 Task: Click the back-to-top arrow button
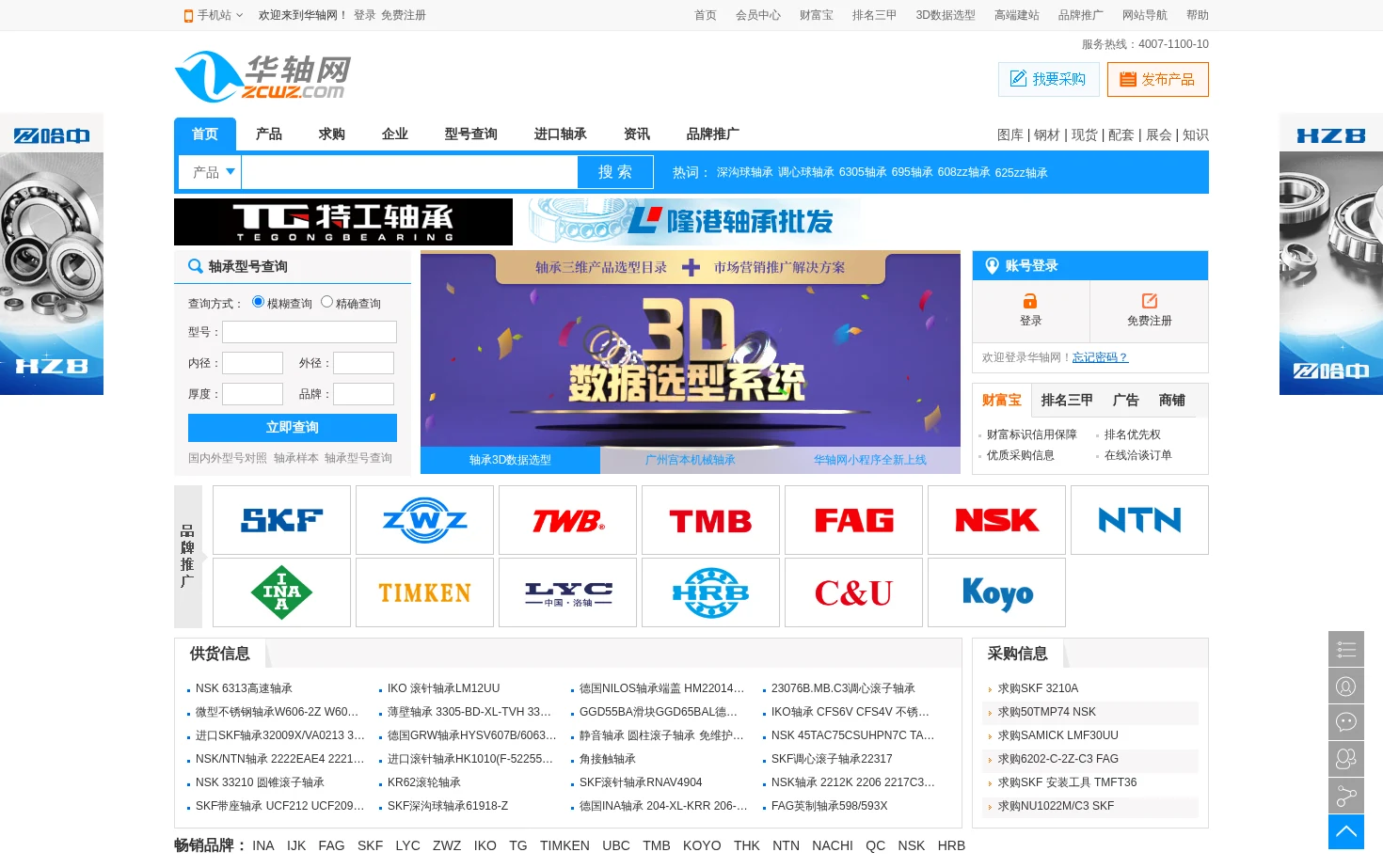click(1346, 832)
